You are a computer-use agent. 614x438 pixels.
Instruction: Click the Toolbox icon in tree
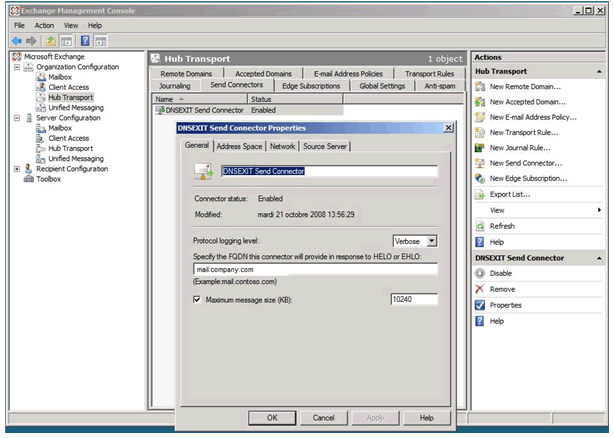tap(28, 179)
